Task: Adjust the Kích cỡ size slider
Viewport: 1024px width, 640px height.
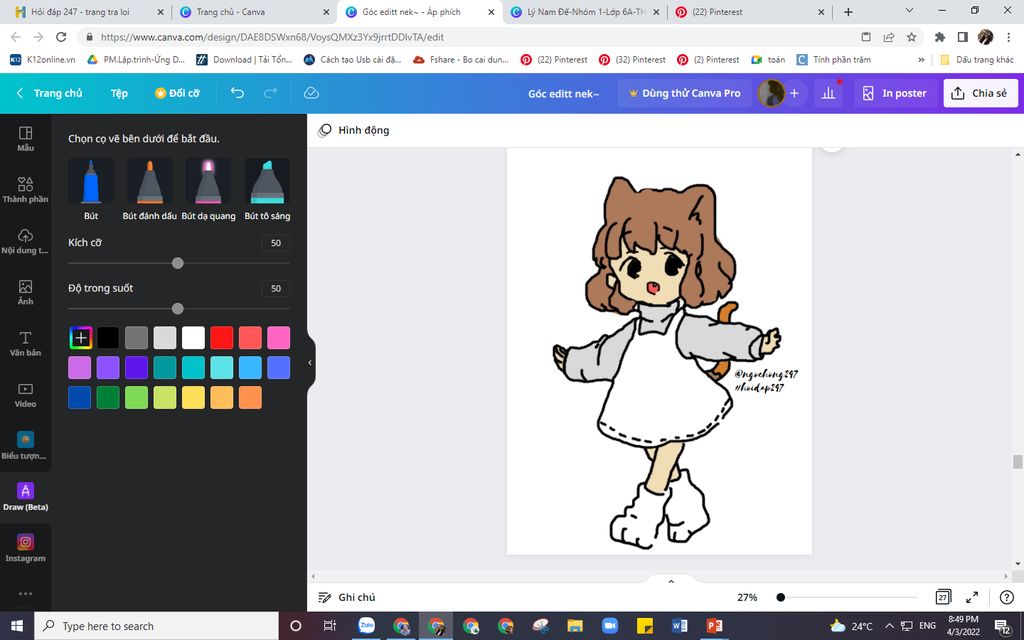Action: (x=178, y=263)
